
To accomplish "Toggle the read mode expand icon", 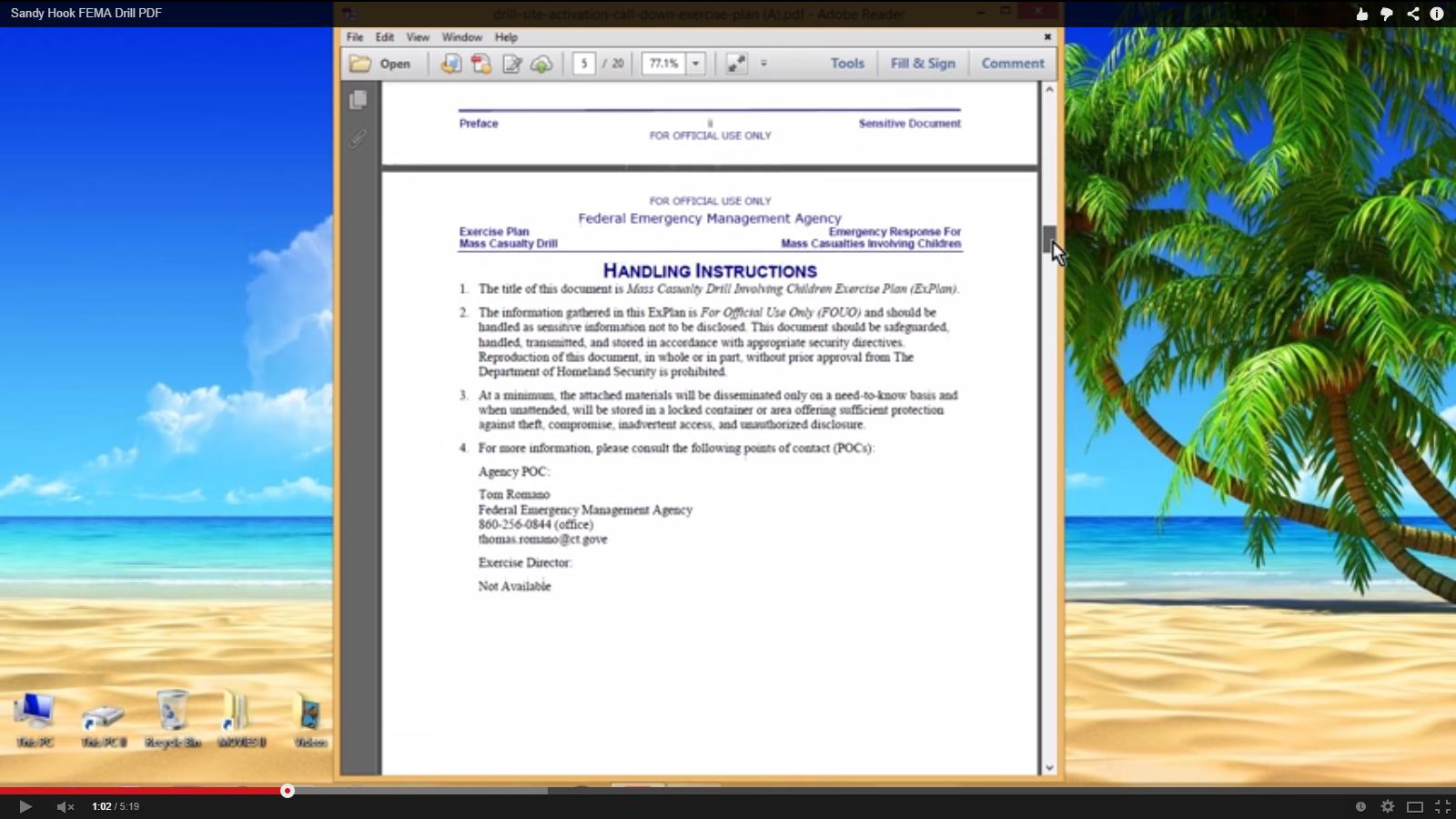I will coord(736,64).
